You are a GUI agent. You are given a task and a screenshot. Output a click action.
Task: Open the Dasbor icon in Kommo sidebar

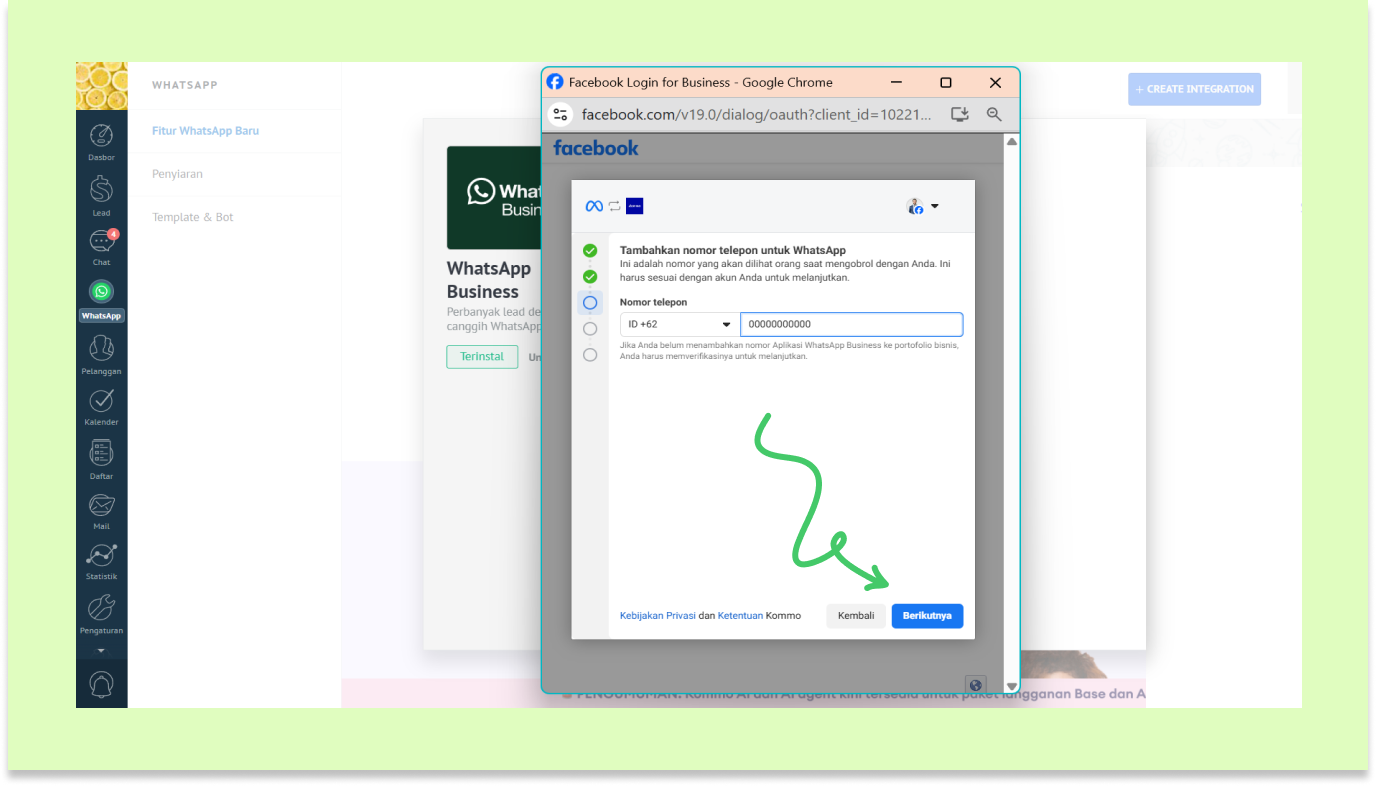click(x=101, y=135)
